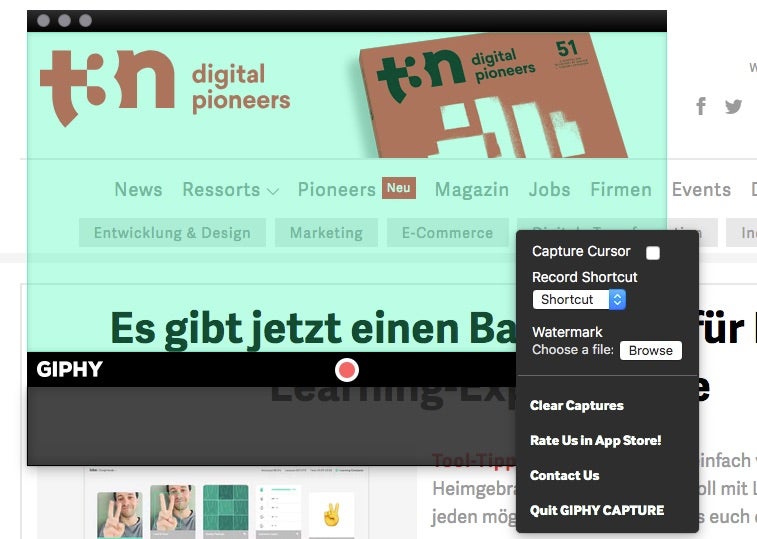Open Pioneers navigation item

pos(336,189)
